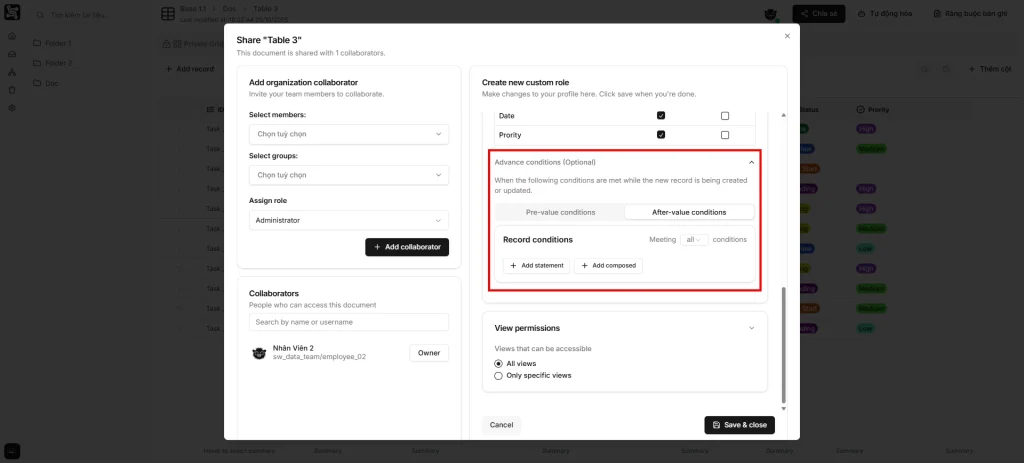Click the Save & close button
The image size is (1024, 463).
[x=739, y=425]
